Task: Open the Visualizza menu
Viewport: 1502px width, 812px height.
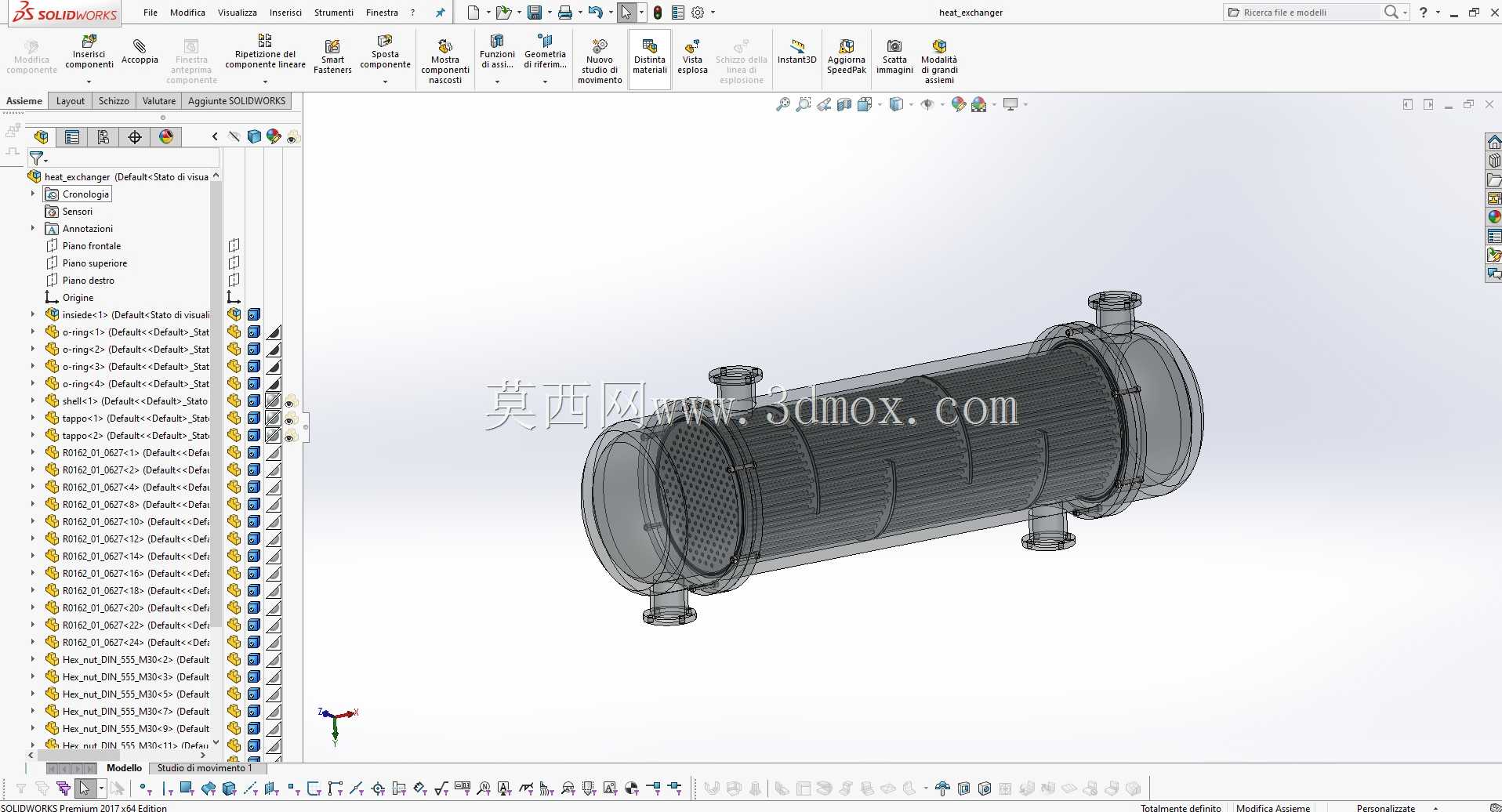Action: click(x=238, y=13)
